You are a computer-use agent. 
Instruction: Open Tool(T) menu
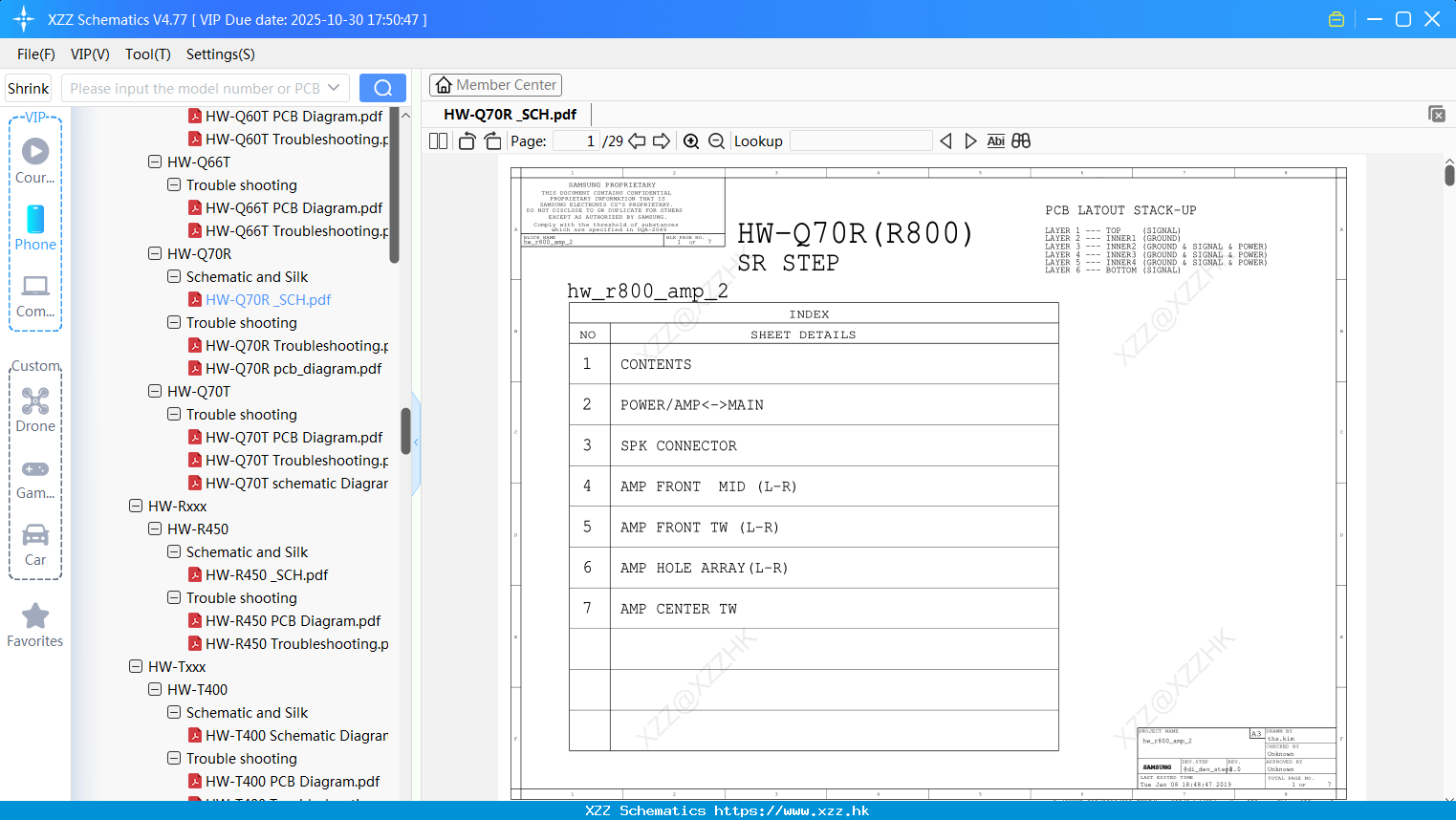[147, 54]
